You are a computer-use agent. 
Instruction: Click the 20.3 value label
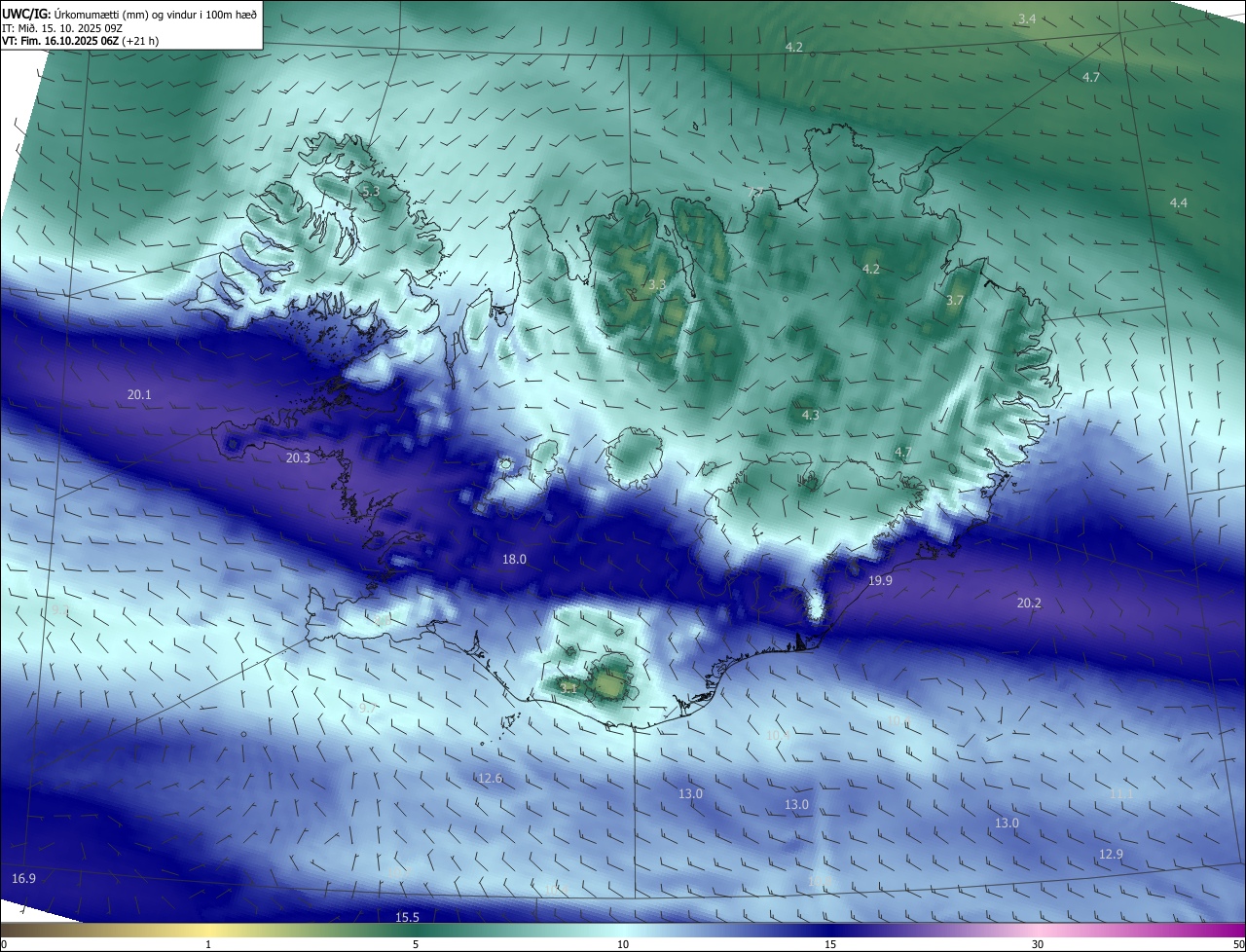[x=298, y=458]
